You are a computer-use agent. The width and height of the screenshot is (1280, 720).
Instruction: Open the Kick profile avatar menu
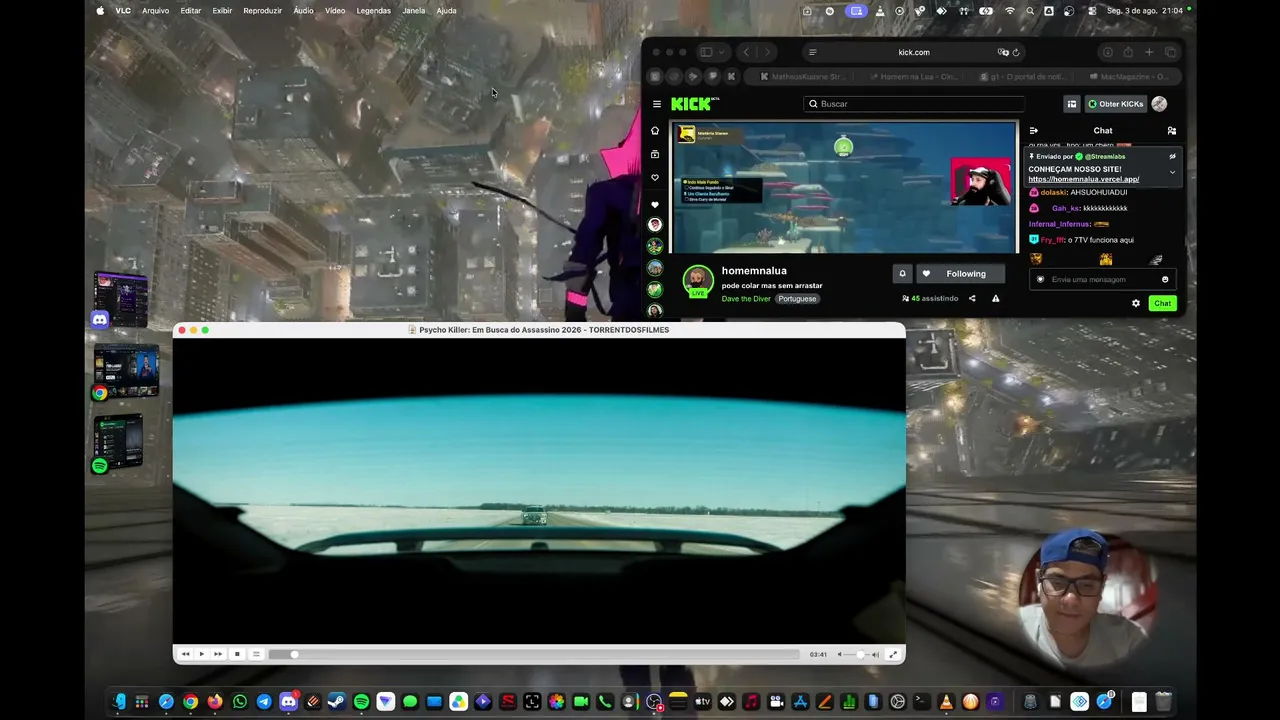[x=1159, y=104]
